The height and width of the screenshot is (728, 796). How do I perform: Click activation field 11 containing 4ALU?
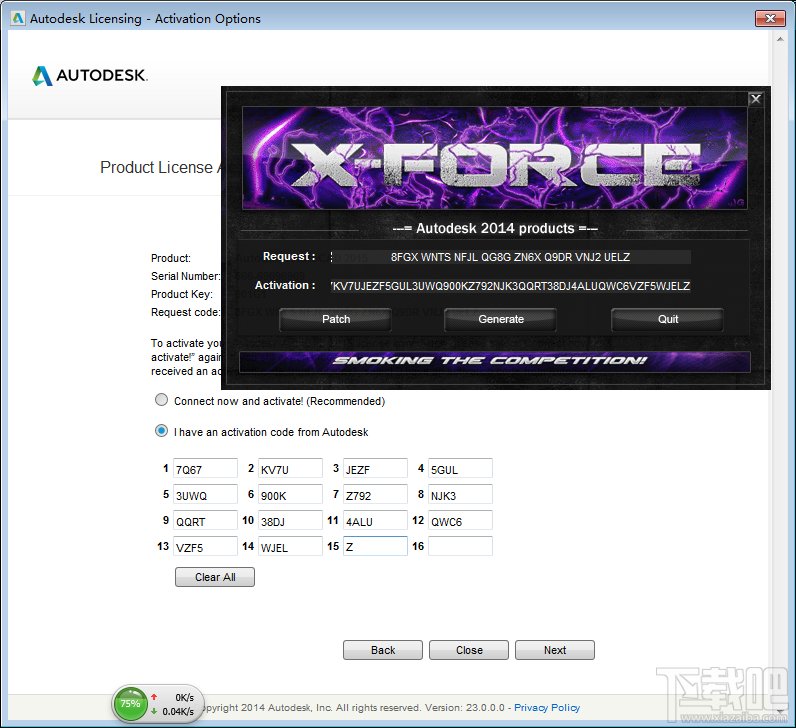point(375,520)
